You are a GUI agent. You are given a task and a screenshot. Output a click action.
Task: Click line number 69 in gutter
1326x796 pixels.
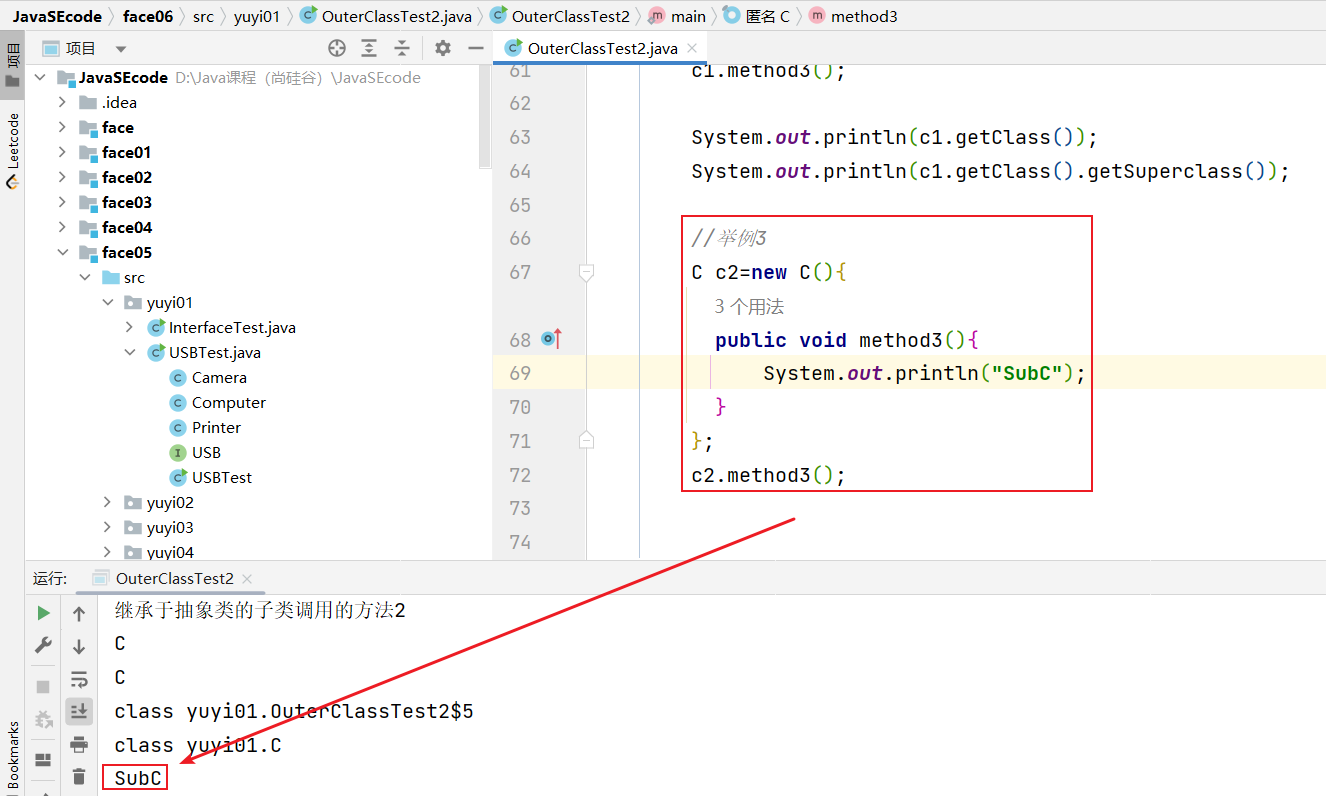pyautogui.click(x=520, y=373)
